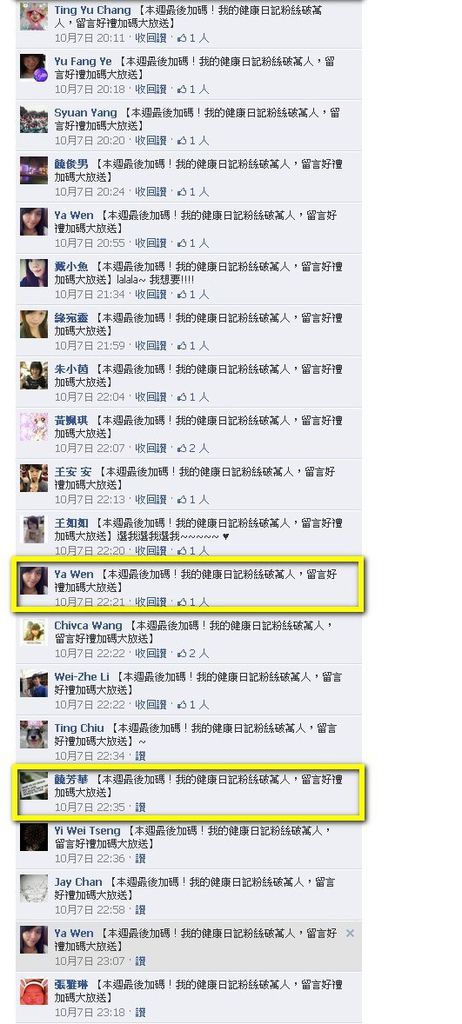The height and width of the screenshot is (1024, 462).
Task: Unlike Syuan Yang's comment via 收回讚
Action: tap(151, 140)
